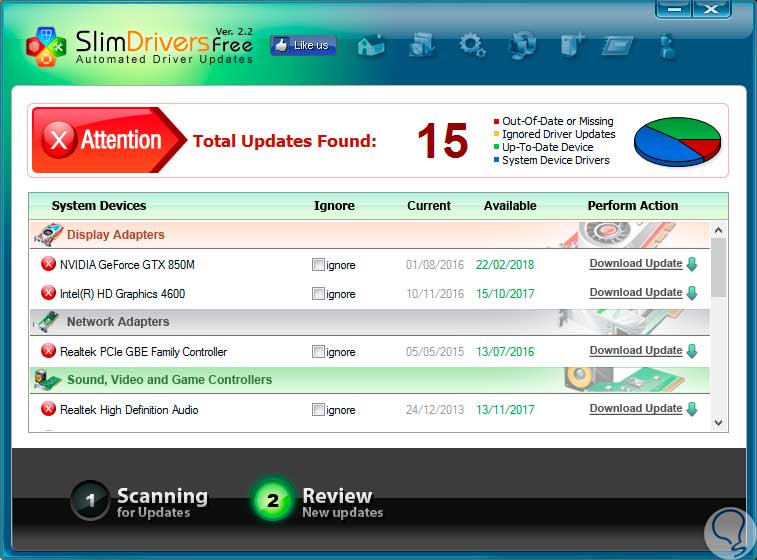Click the total updates count 15

(x=443, y=140)
